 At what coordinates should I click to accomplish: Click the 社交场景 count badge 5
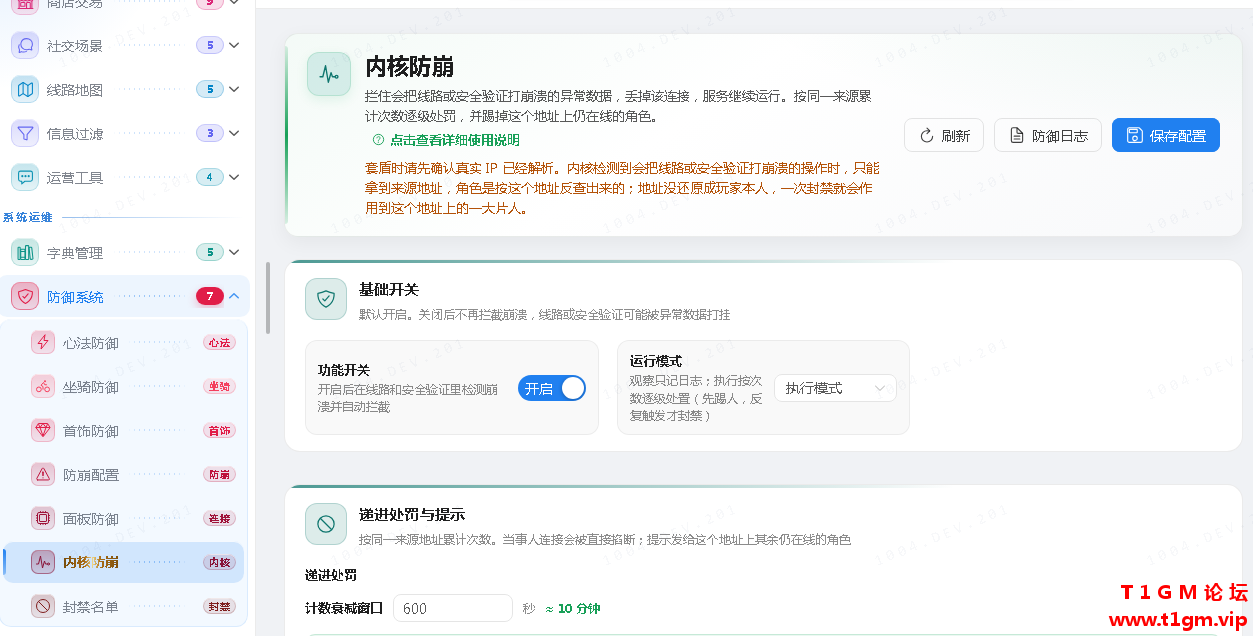coord(210,45)
